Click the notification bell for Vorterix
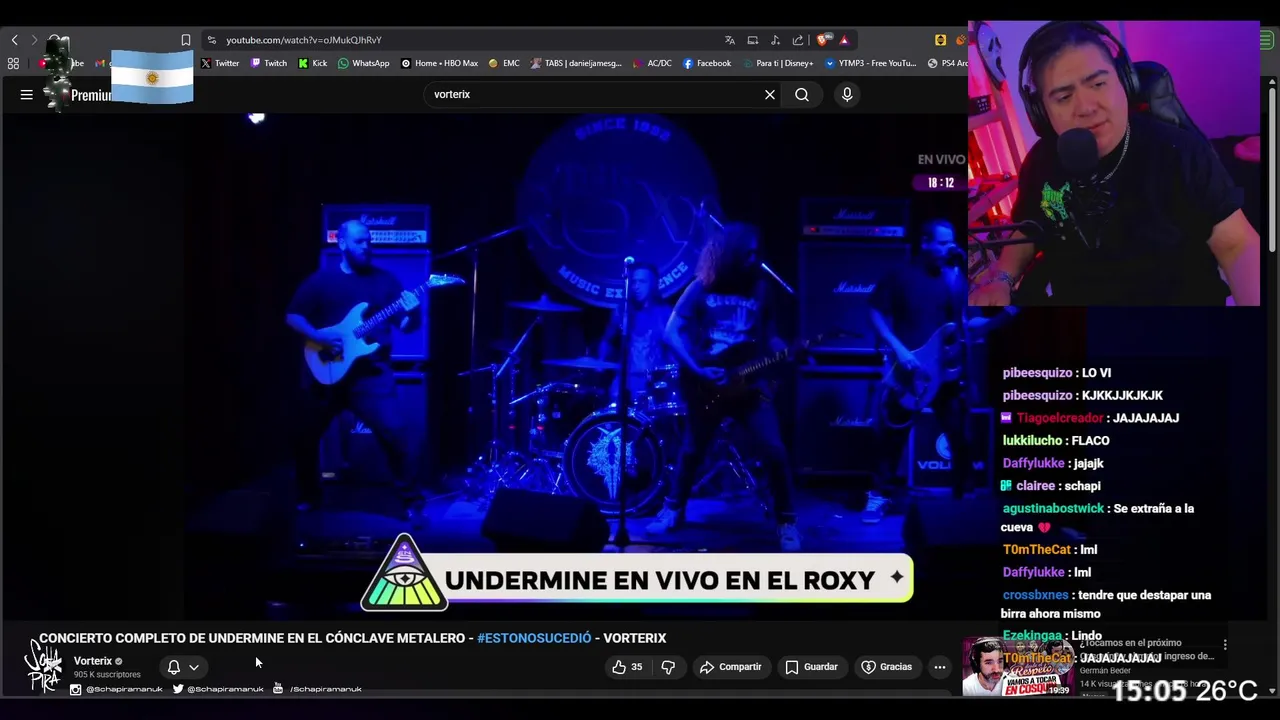Image resolution: width=1280 pixels, height=720 pixels. point(173,667)
